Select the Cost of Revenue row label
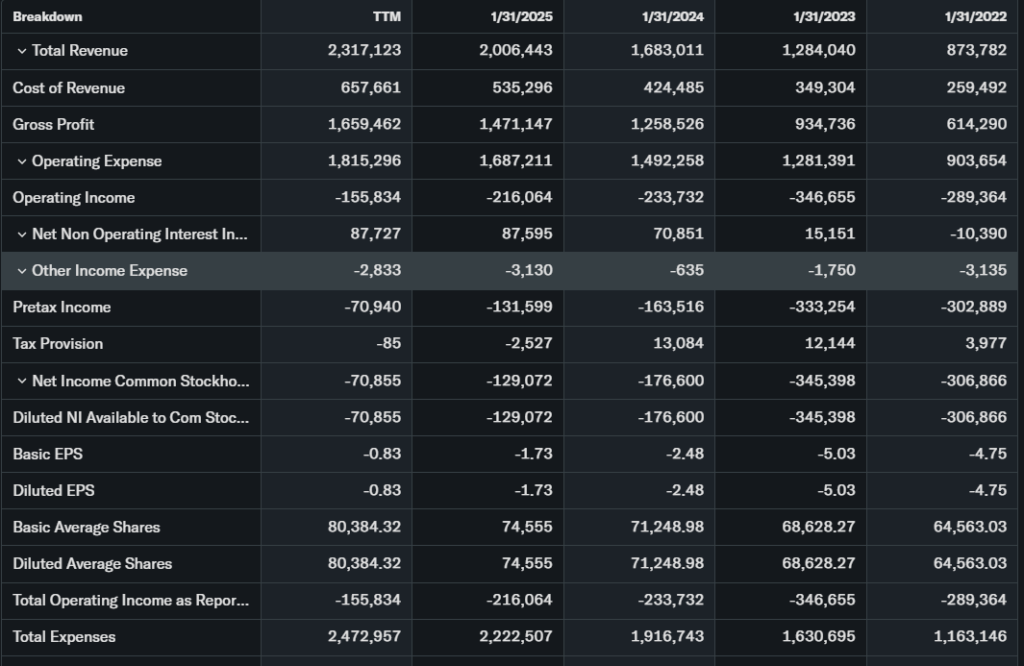The height and width of the screenshot is (666, 1024). [x=69, y=88]
